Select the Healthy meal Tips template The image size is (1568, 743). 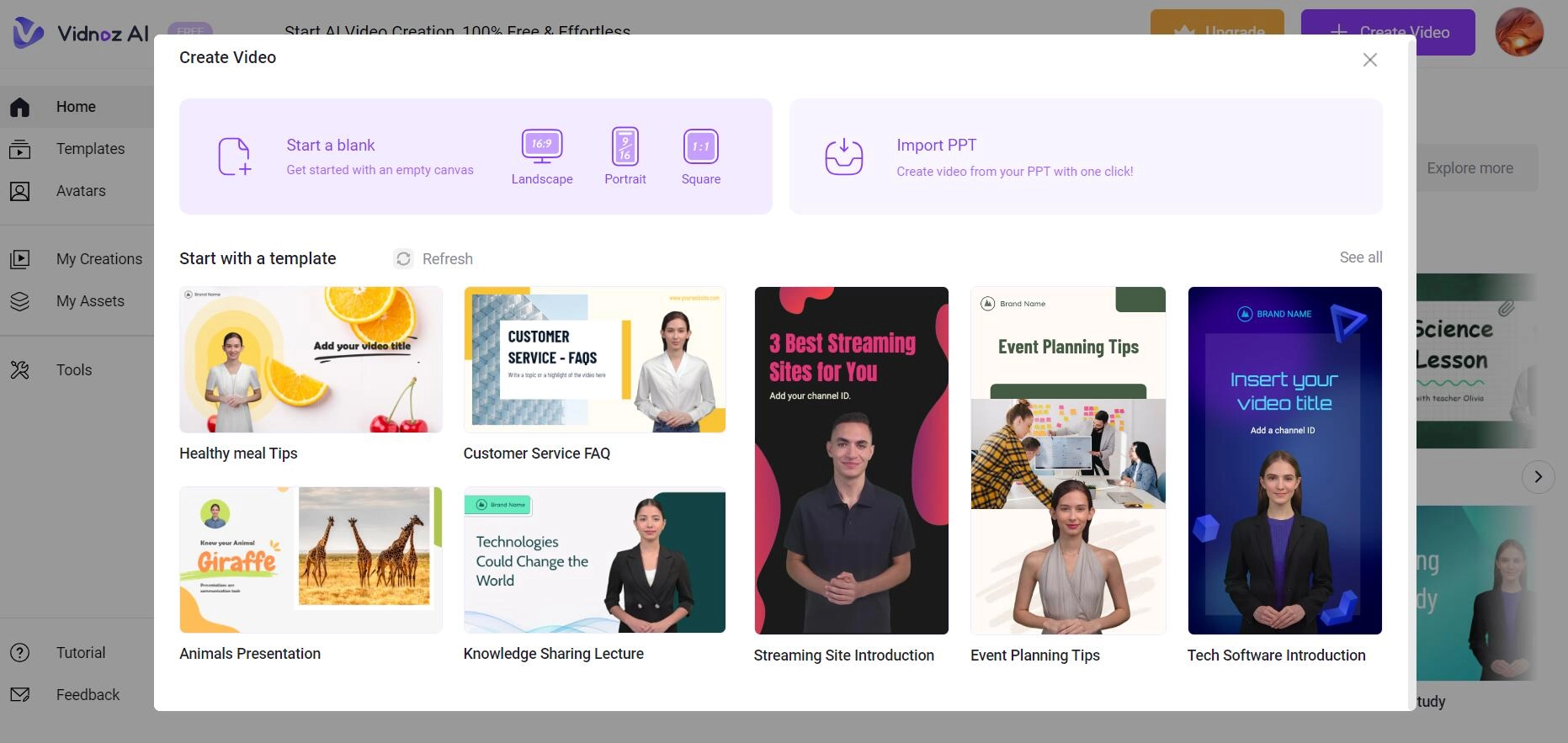[x=311, y=360]
